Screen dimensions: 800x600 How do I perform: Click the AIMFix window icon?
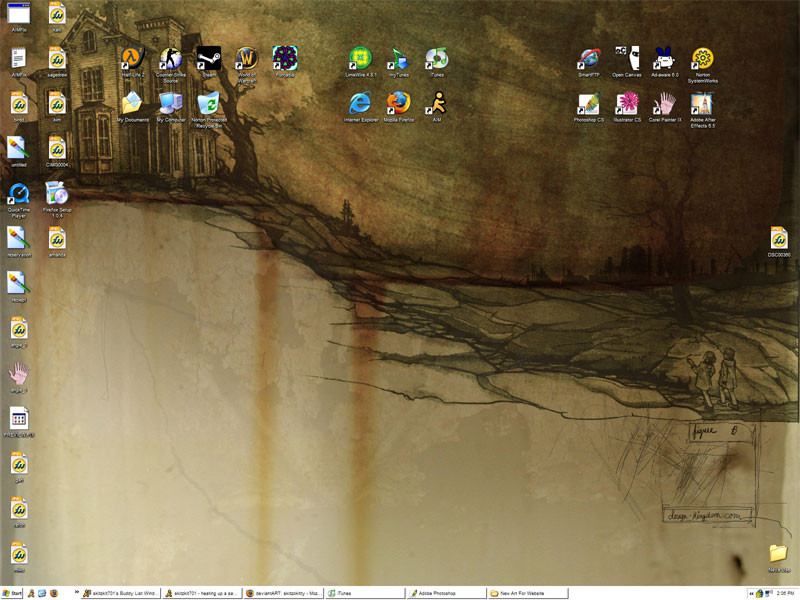(19, 14)
